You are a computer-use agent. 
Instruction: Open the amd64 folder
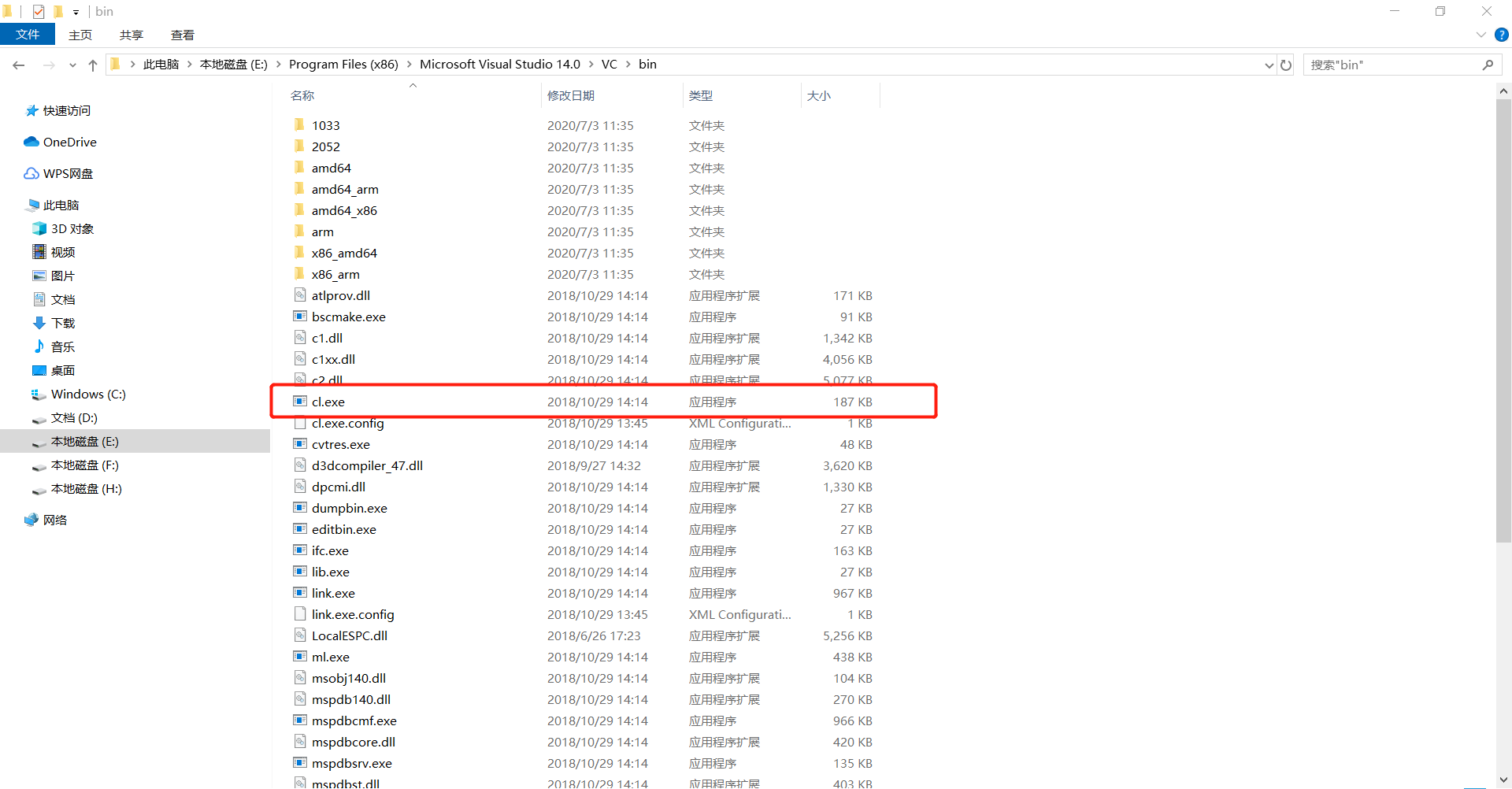[332, 167]
